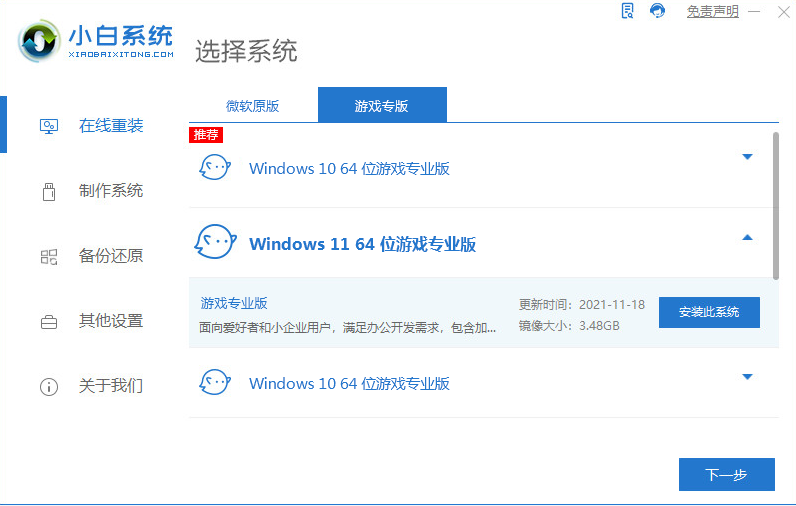Image resolution: width=796 pixels, height=506 pixels.
Task: Click the 小白系统 logo icon
Action: click(x=39, y=41)
